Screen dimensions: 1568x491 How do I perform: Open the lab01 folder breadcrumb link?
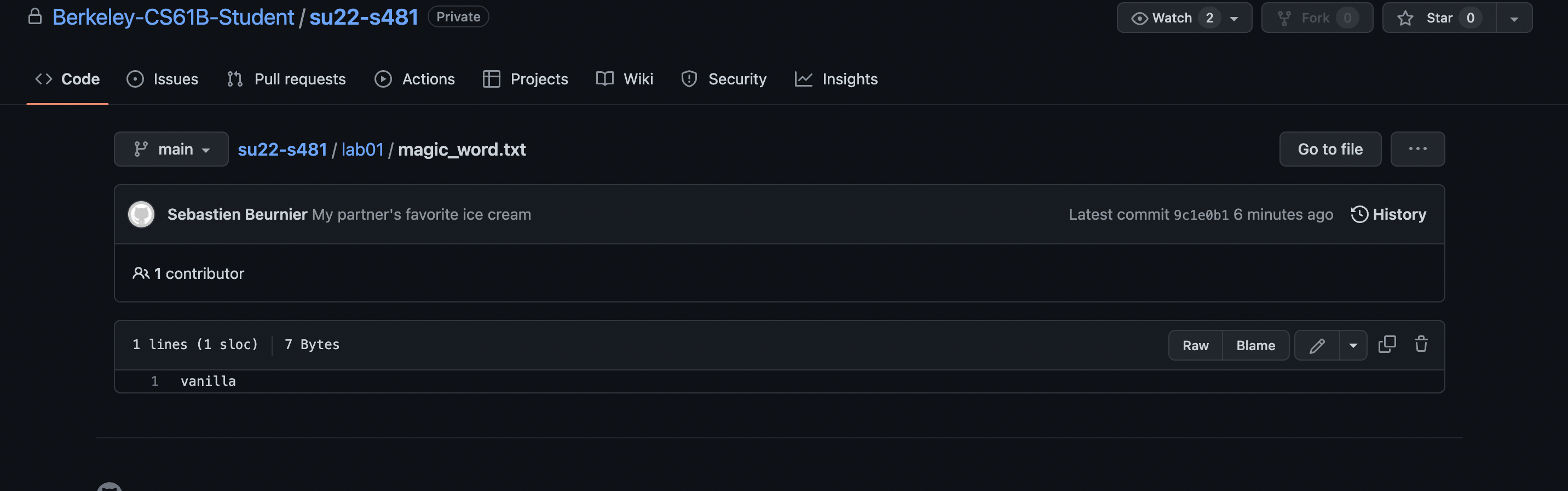point(362,149)
